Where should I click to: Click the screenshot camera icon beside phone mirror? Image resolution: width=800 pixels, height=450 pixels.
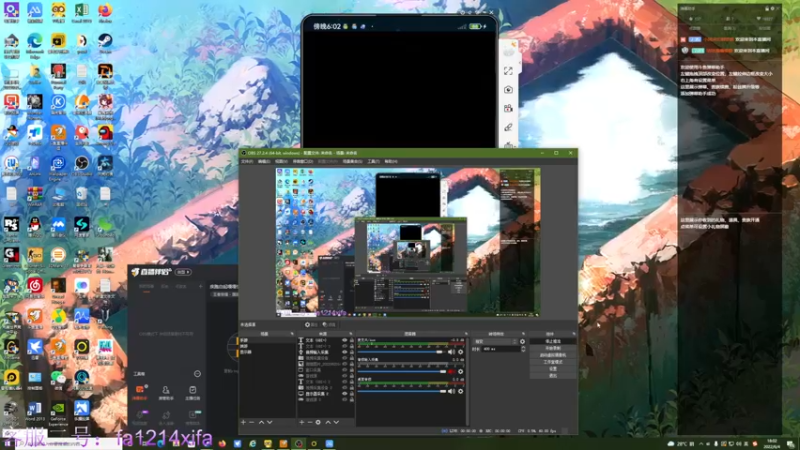click(508, 90)
